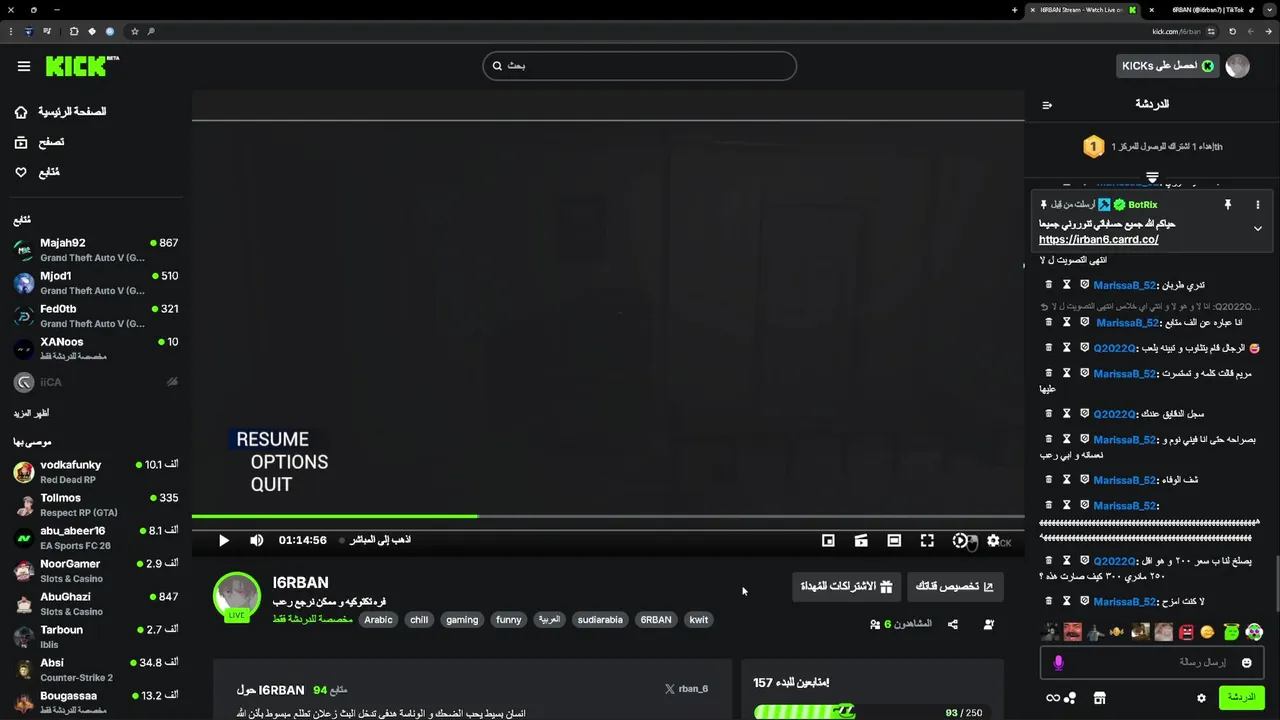1280x720 pixels.
Task: Insert the red angry emote
Action: pos(1186,632)
